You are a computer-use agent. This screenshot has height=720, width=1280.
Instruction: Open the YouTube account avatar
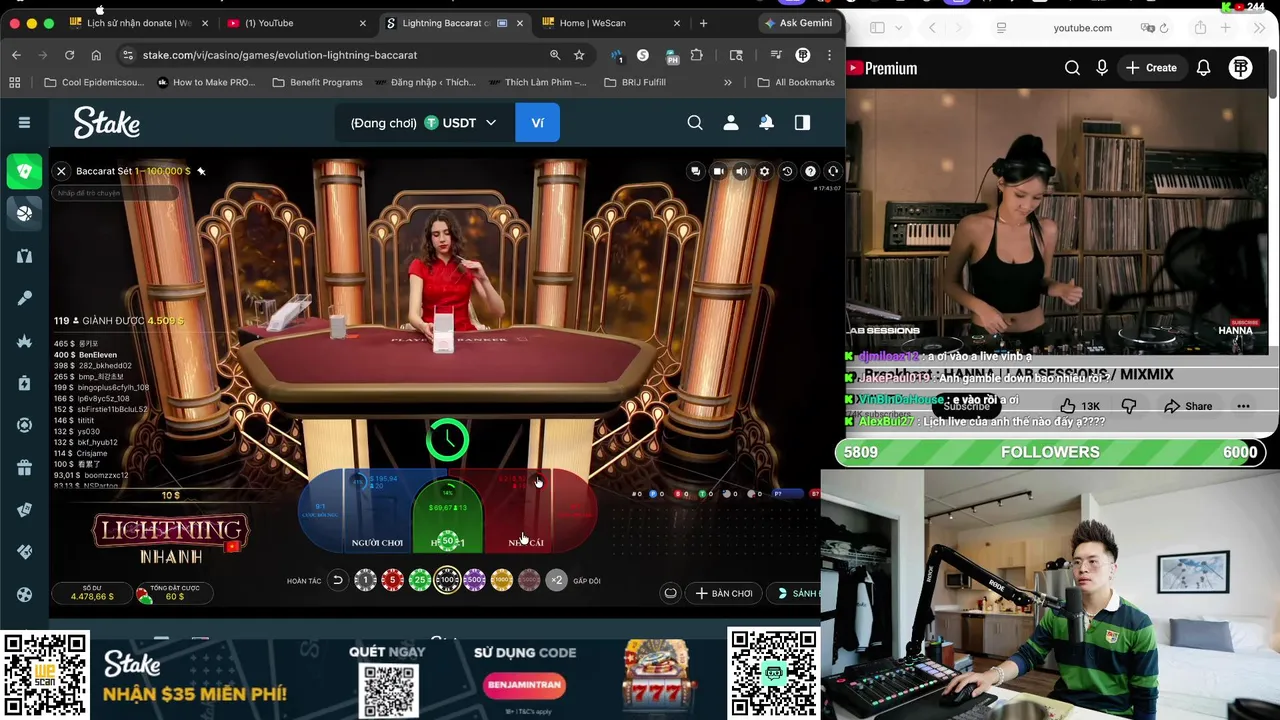coord(1241,68)
